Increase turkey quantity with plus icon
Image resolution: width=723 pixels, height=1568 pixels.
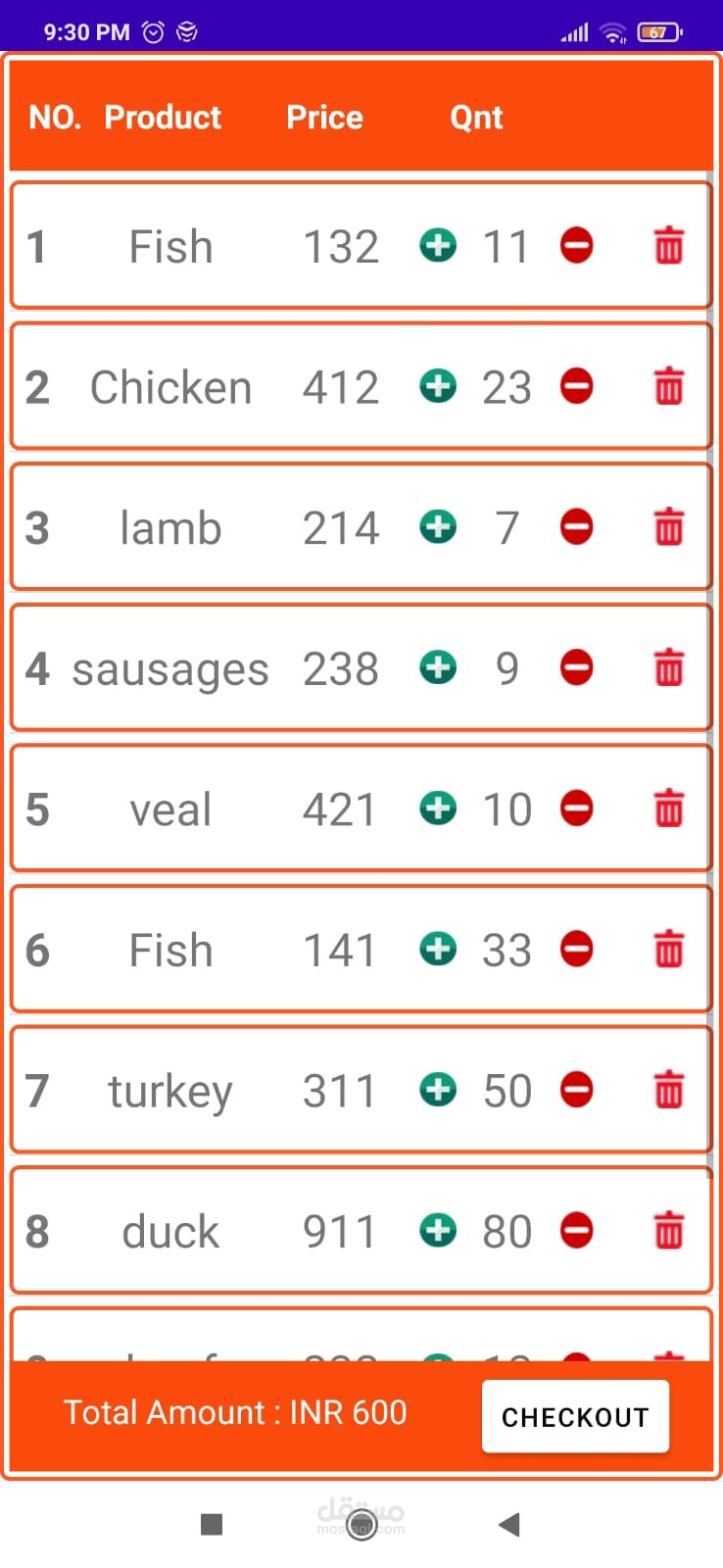438,1090
